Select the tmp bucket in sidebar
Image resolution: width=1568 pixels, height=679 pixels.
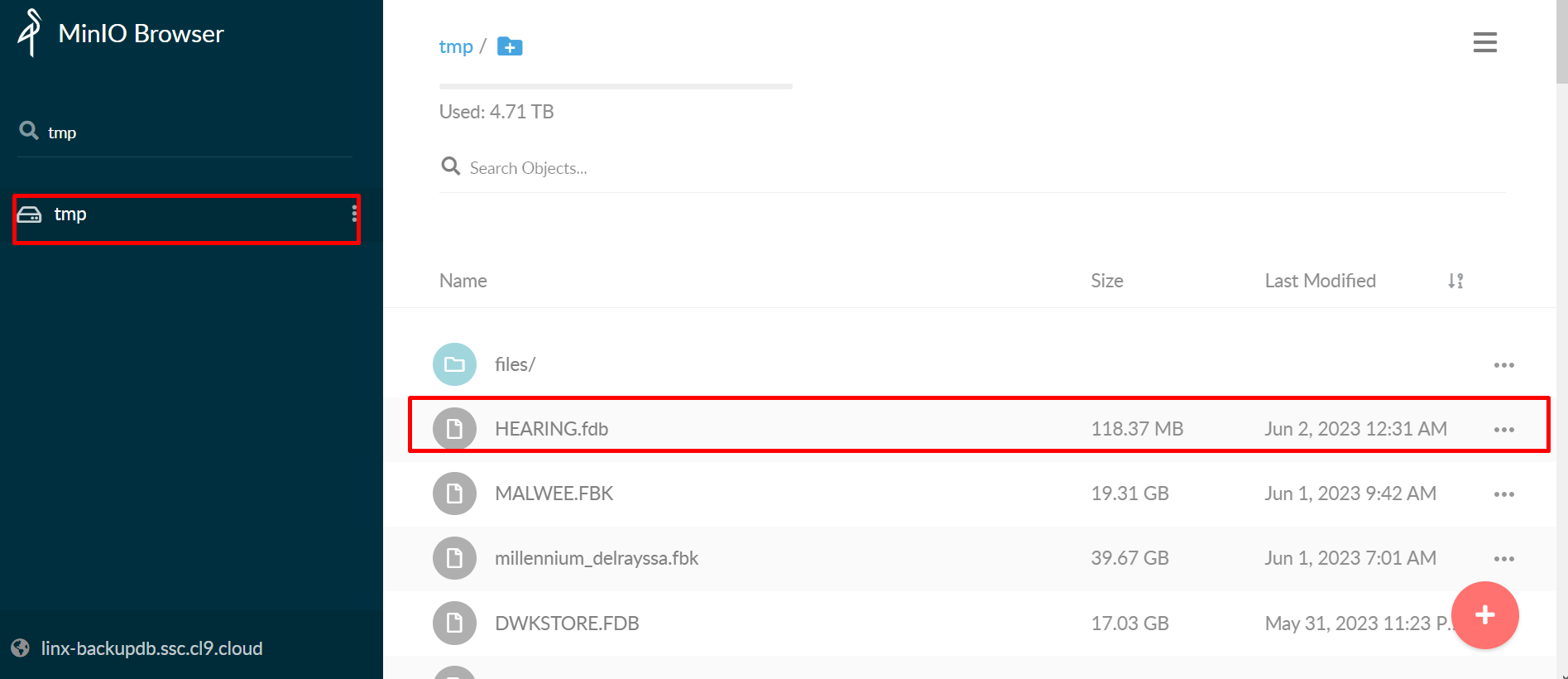186,215
